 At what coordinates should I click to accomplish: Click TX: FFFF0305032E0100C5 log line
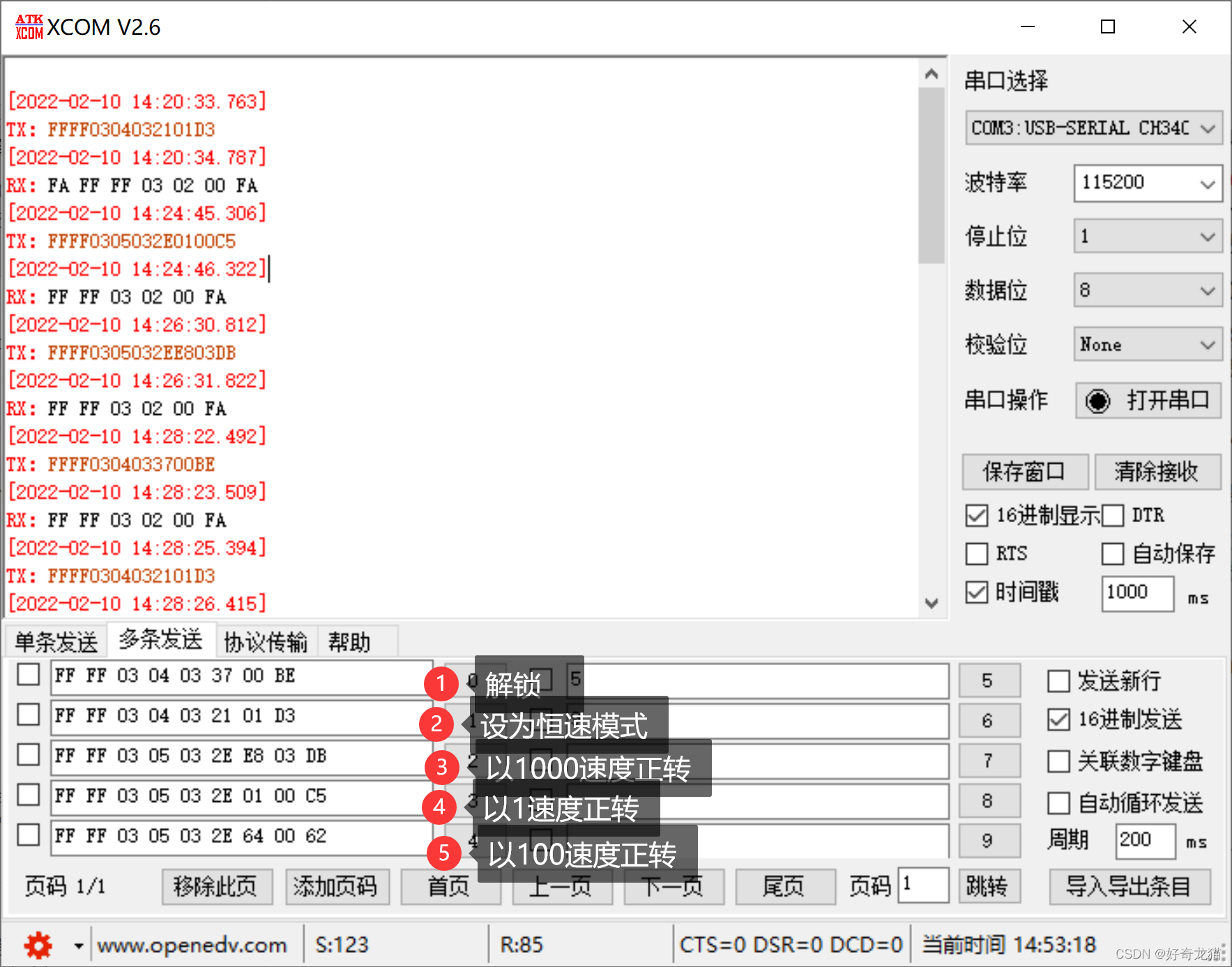click(x=121, y=241)
